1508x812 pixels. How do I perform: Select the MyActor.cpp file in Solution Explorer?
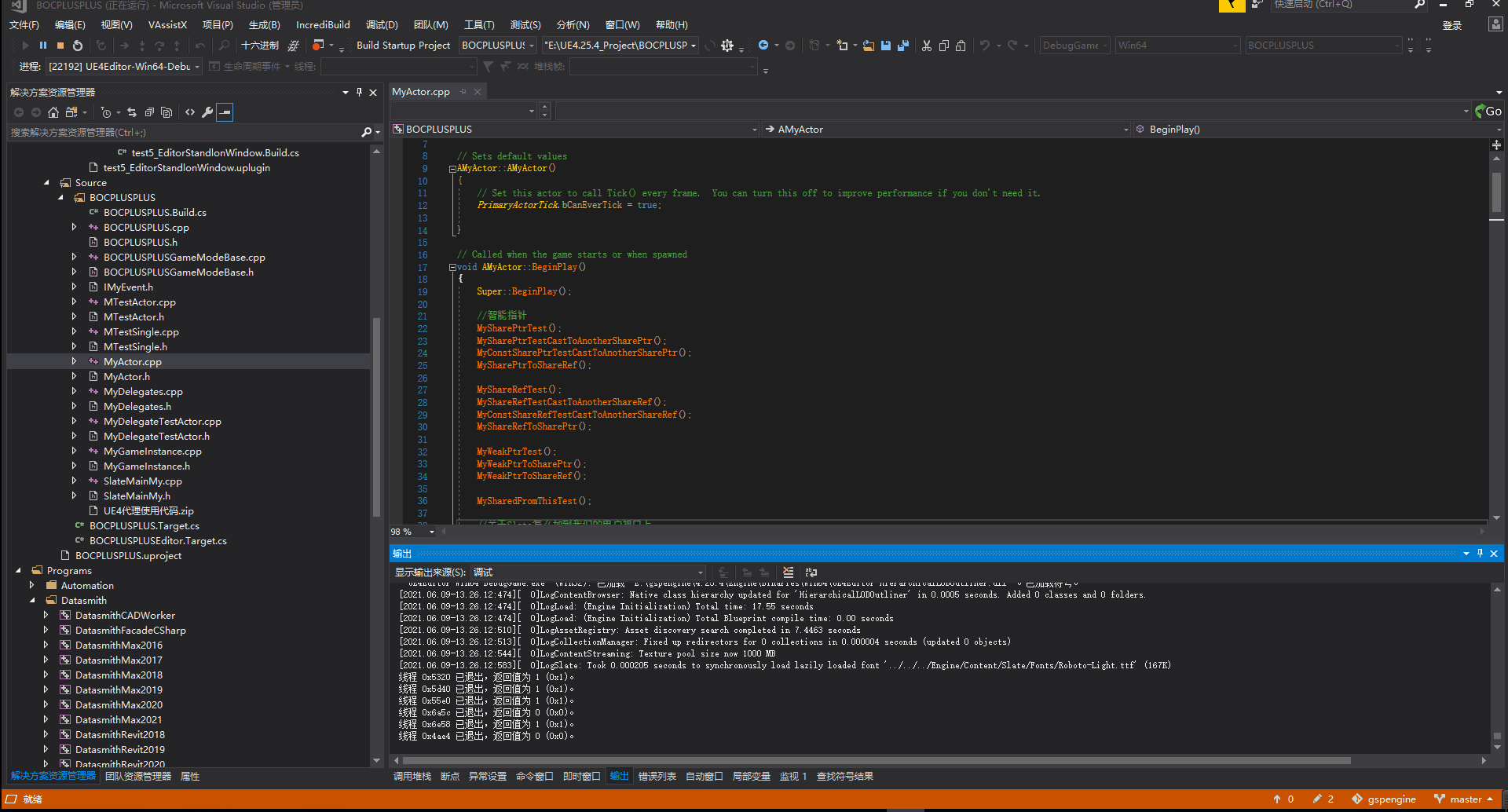[x=132, y=361]
